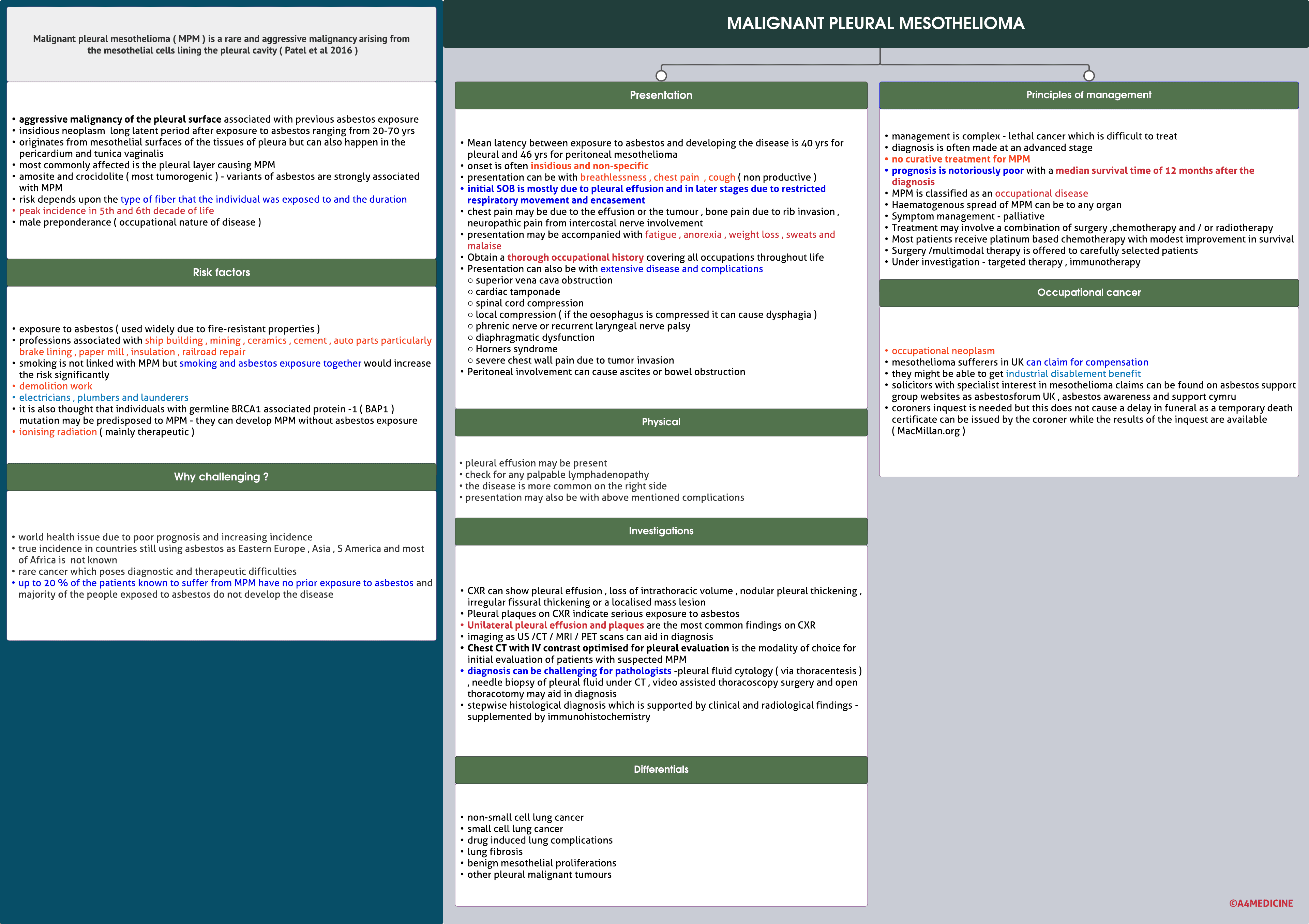Select the Presentation section header

click(661, 95)
